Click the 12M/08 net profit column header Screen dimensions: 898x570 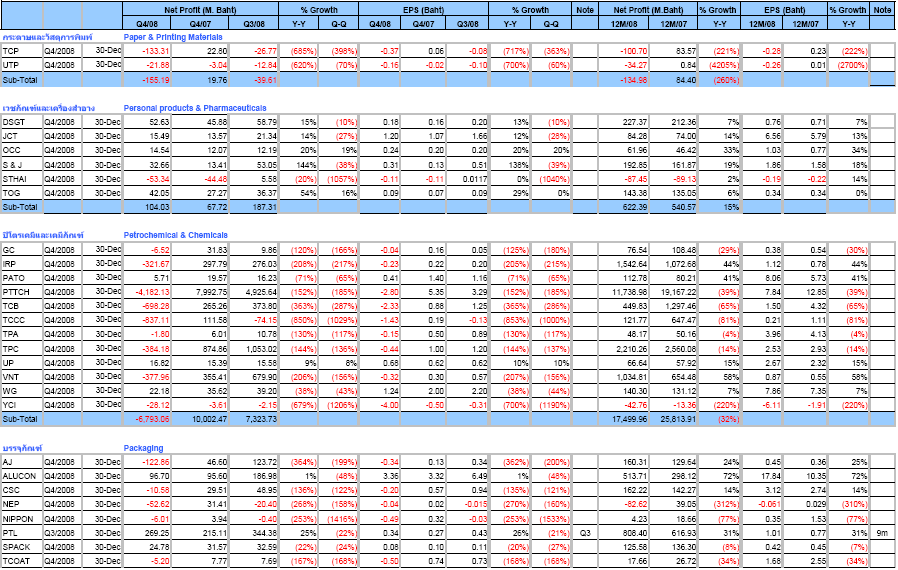[624, 23]
